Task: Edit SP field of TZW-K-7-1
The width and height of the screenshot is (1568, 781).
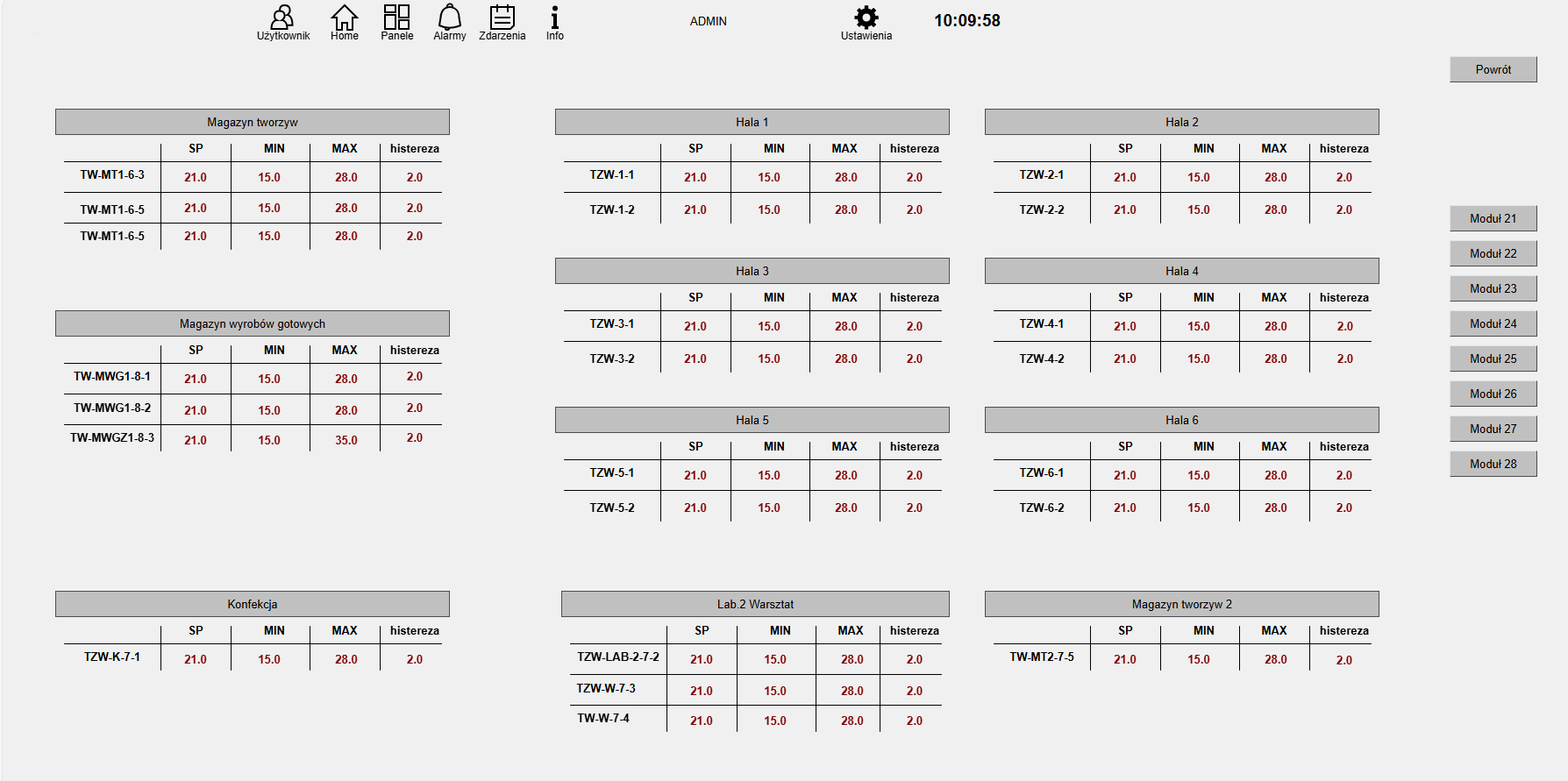Action: [196, 659]
